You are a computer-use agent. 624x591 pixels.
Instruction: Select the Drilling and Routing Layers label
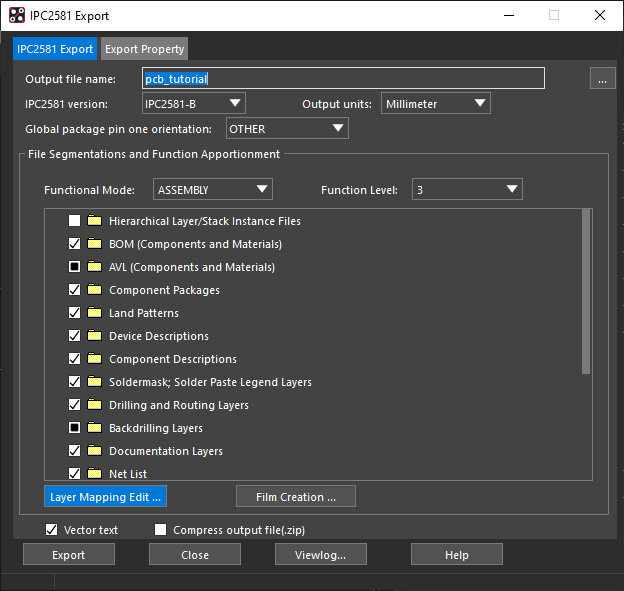click(179, 405)
